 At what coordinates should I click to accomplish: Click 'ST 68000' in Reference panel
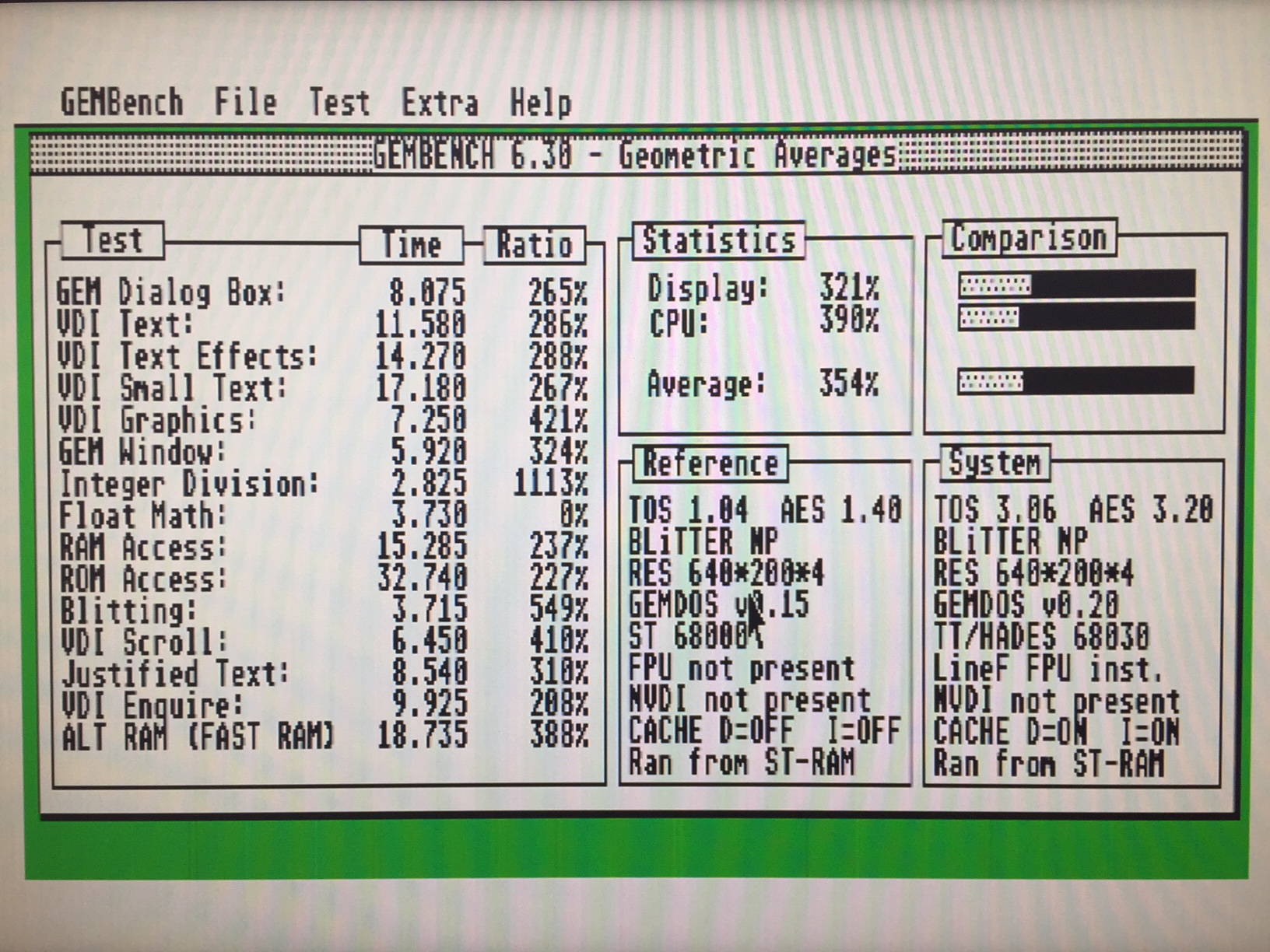[x=689, y=637]
